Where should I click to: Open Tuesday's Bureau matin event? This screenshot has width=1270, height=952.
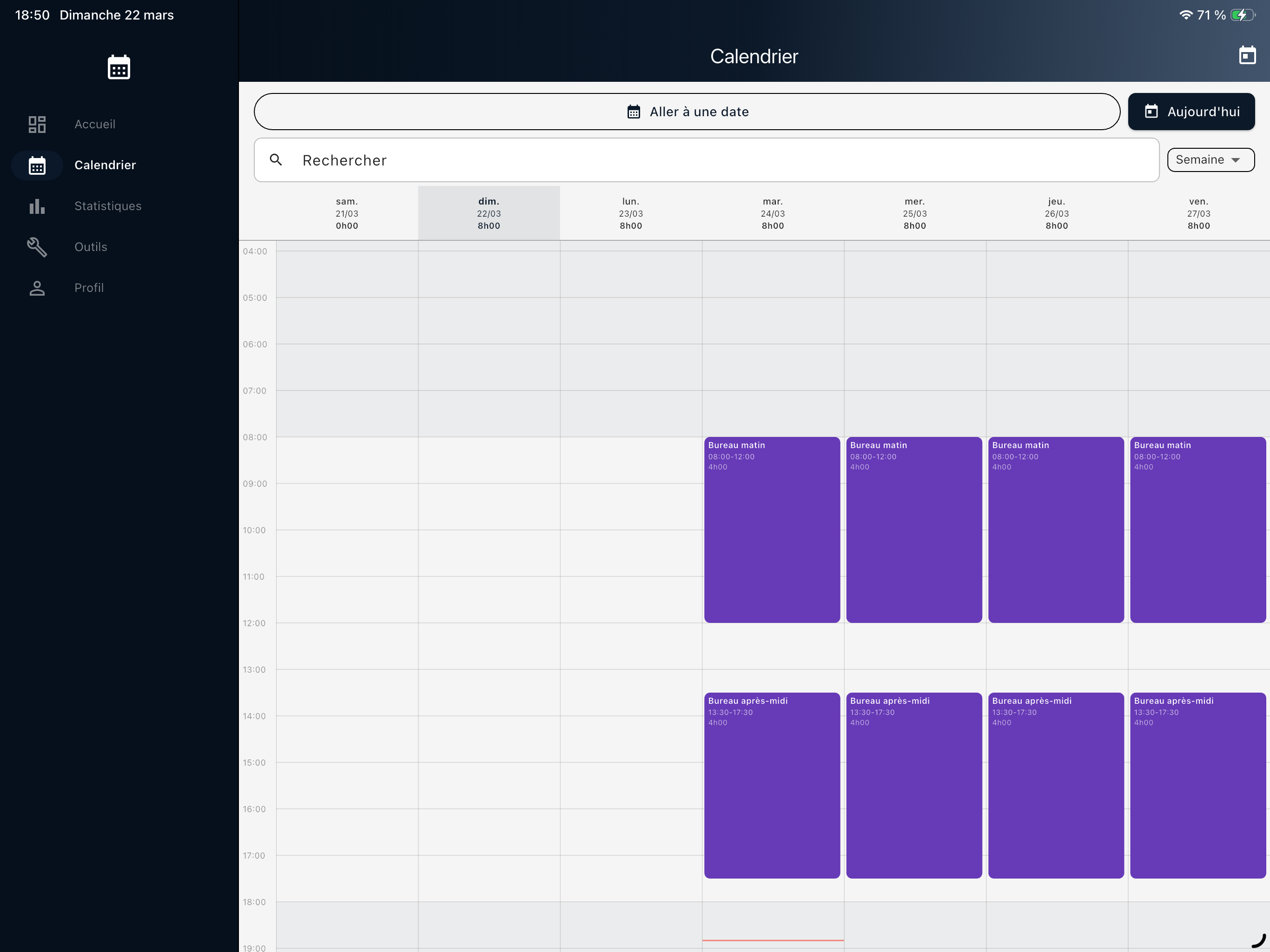(772, 529)
